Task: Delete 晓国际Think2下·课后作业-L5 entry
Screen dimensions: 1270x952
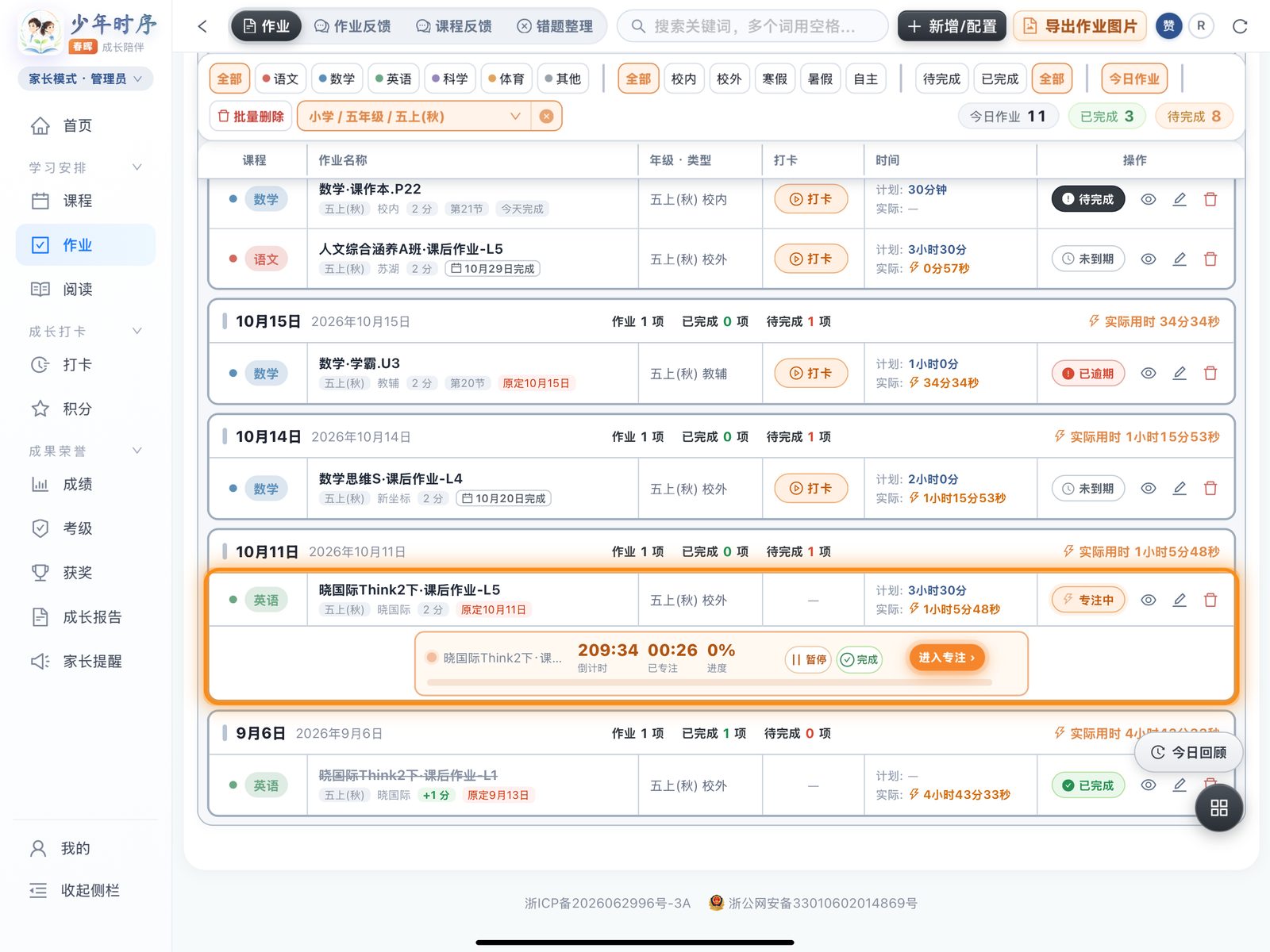Action: [x=1210, y=600]
